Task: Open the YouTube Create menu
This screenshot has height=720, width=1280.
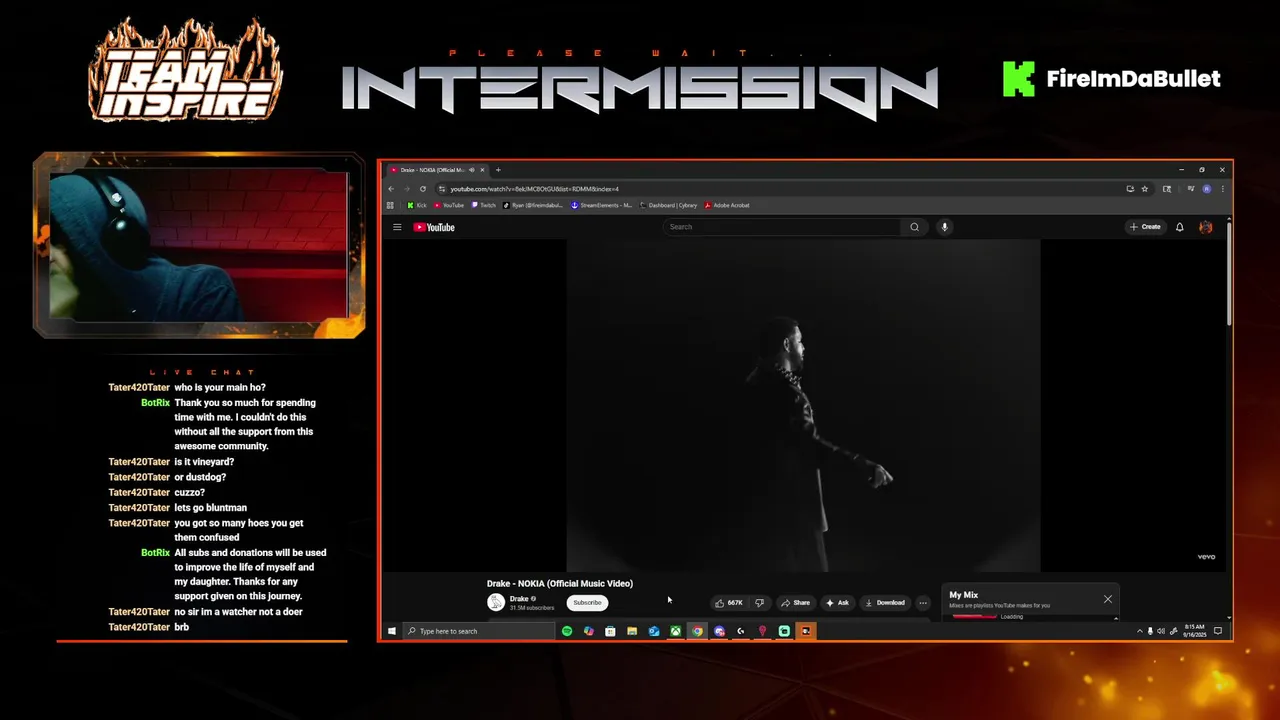Action: pos(1145,227)
